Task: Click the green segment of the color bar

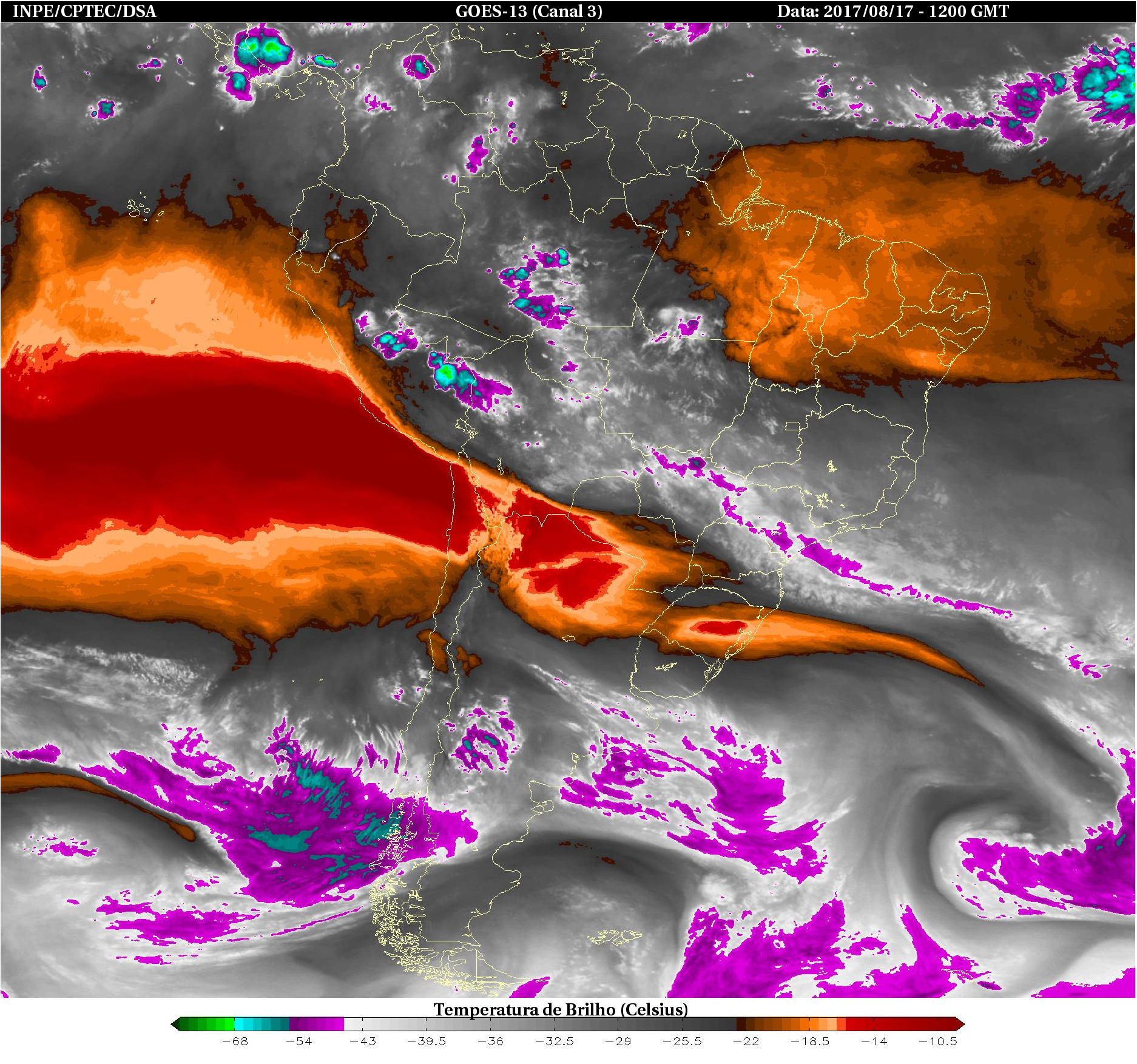Action: point(207,1024)
